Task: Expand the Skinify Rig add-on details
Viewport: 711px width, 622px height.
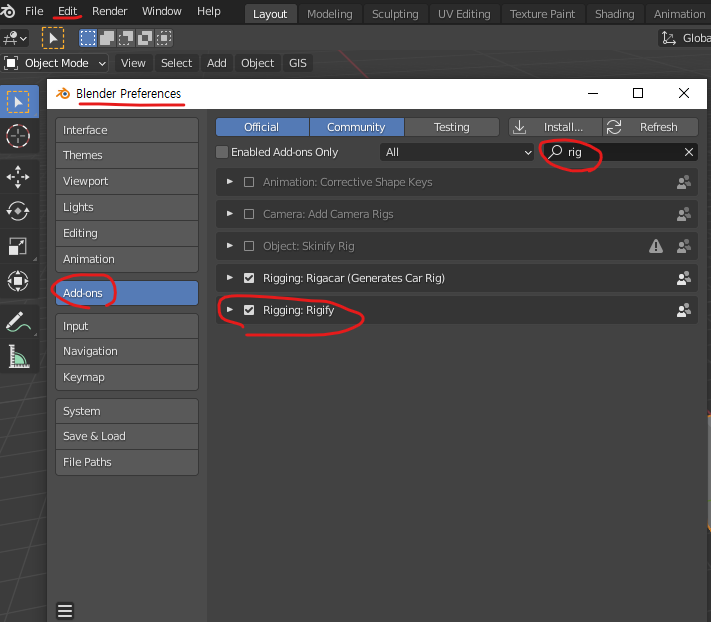Action: point(230,246)
